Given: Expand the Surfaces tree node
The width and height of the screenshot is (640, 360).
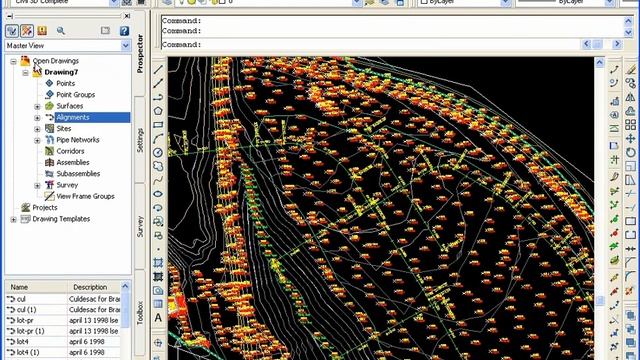Looking at the screenshot, I should tap(37, 107).
